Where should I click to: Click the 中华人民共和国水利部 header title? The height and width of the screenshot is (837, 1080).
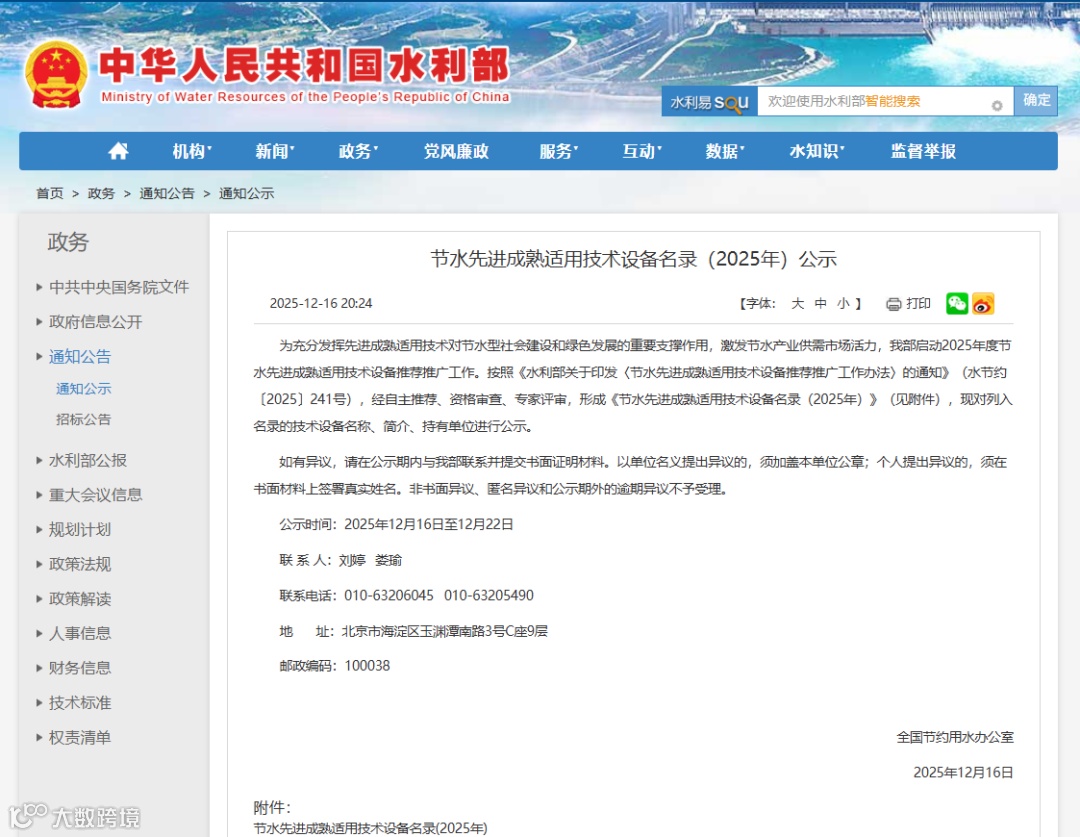click(x=304, y=65)
